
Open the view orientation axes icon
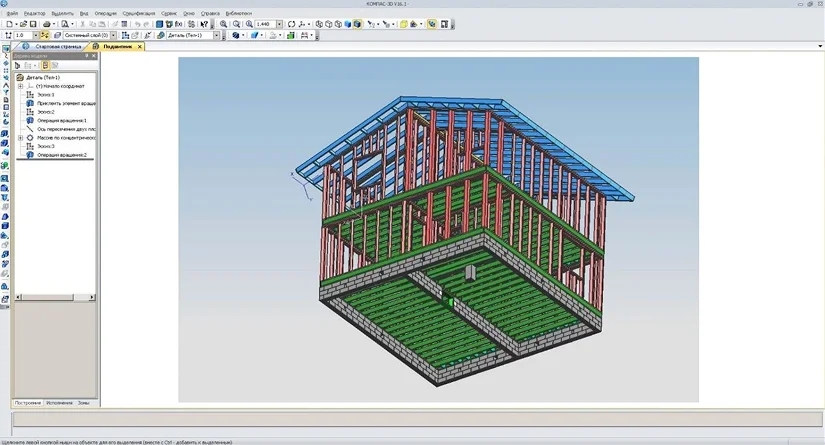(x=301, y=24)
